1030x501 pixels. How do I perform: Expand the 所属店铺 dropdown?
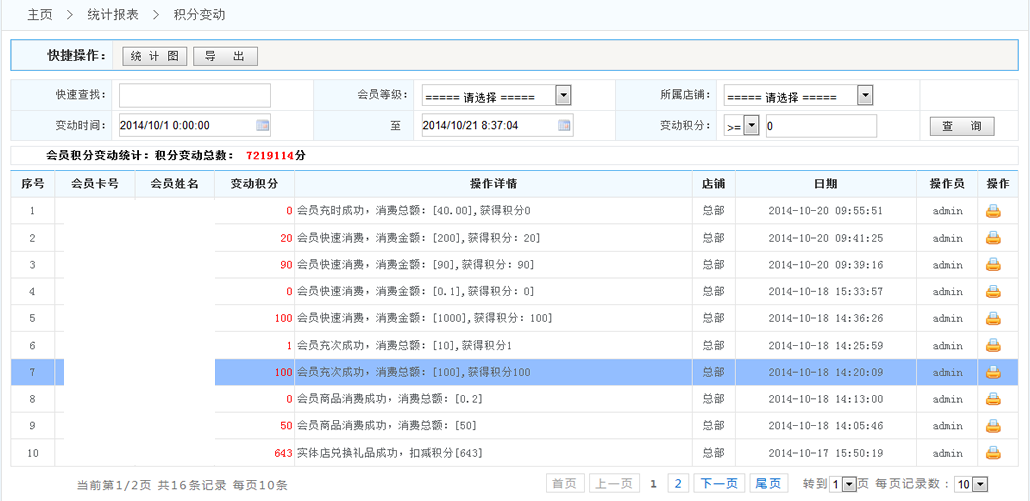click(x=865, y=96)
